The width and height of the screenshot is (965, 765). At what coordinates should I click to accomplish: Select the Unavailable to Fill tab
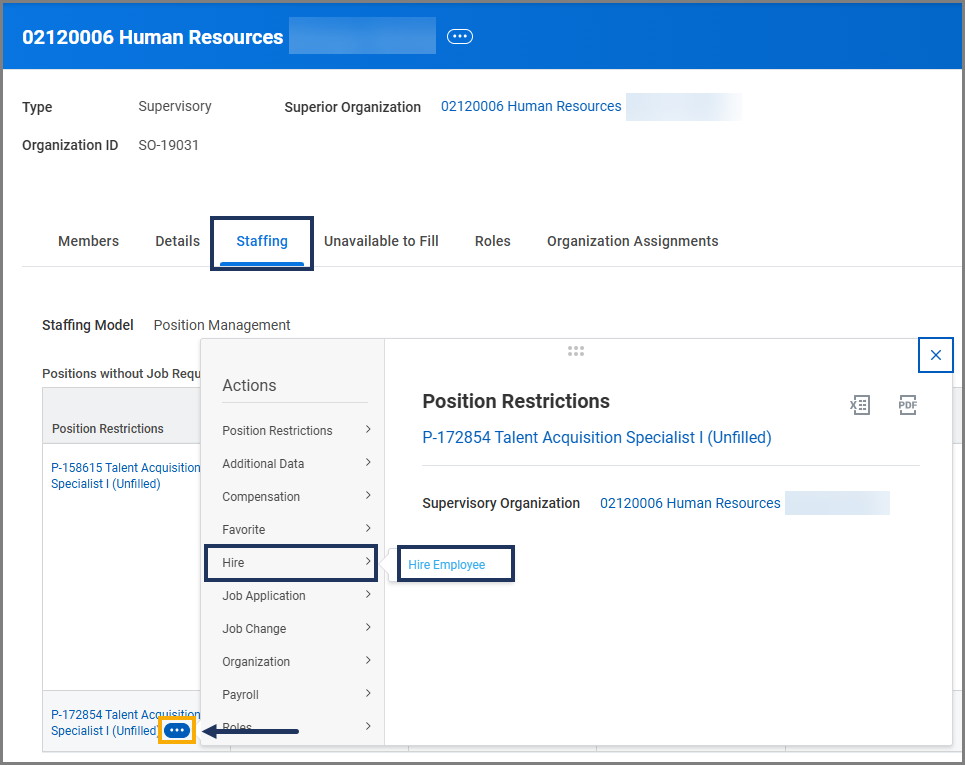coord(381,241)
